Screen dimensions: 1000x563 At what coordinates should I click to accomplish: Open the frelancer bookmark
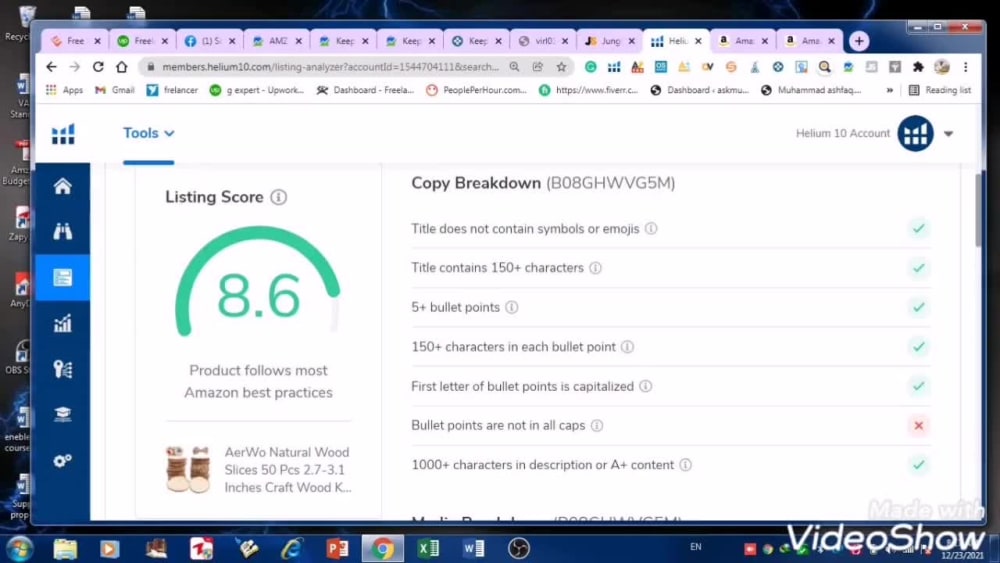tap(172, 91)
